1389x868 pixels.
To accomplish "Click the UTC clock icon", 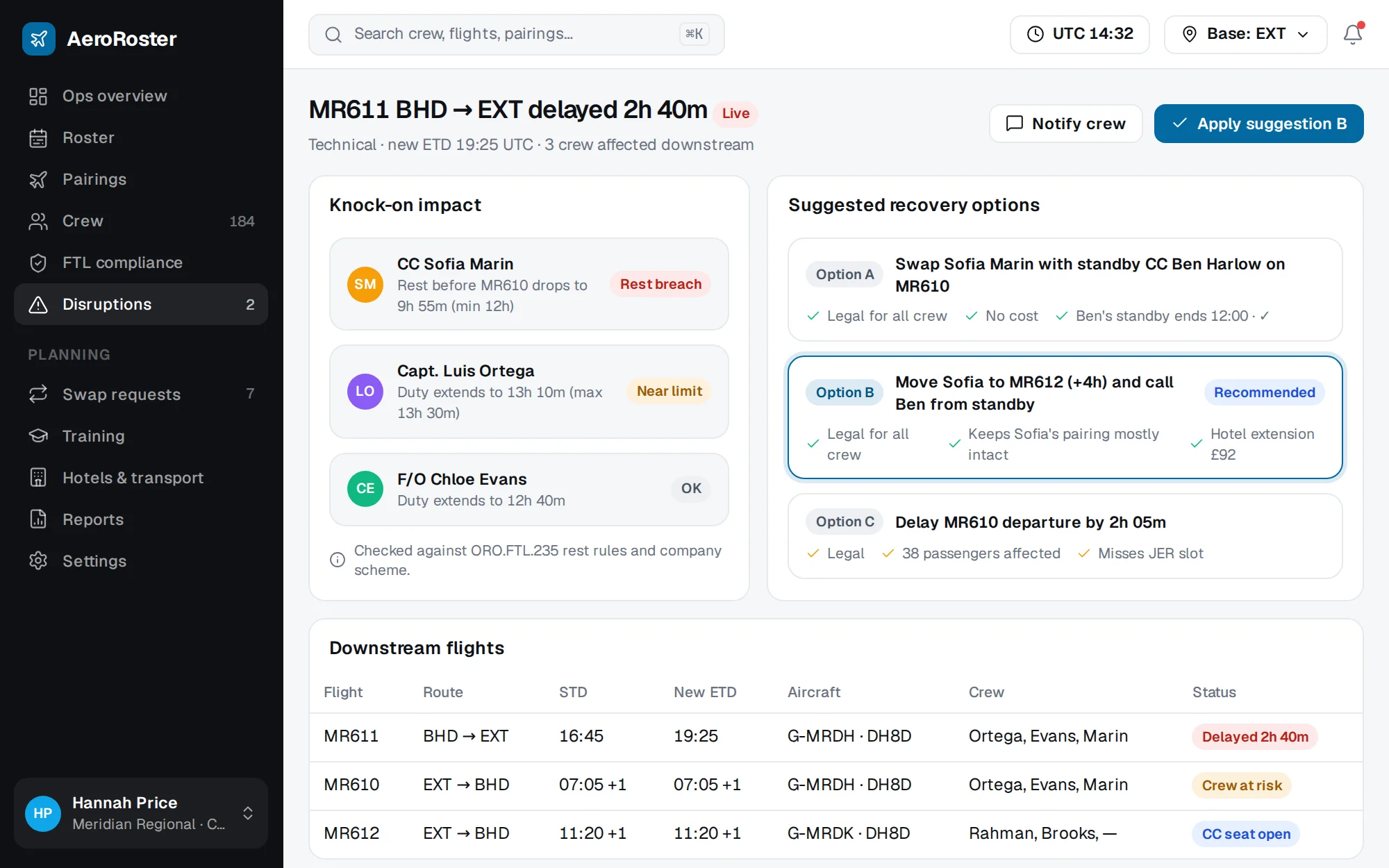I will 1035,34.
